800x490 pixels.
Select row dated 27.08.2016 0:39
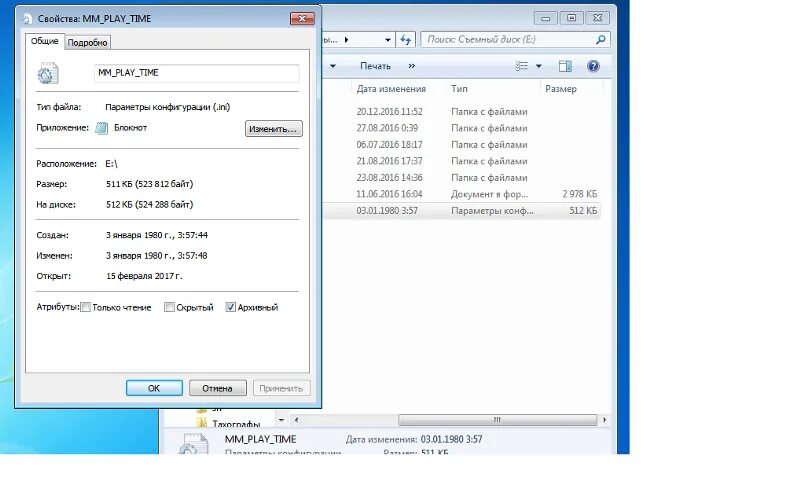click(x=462, y=128)
